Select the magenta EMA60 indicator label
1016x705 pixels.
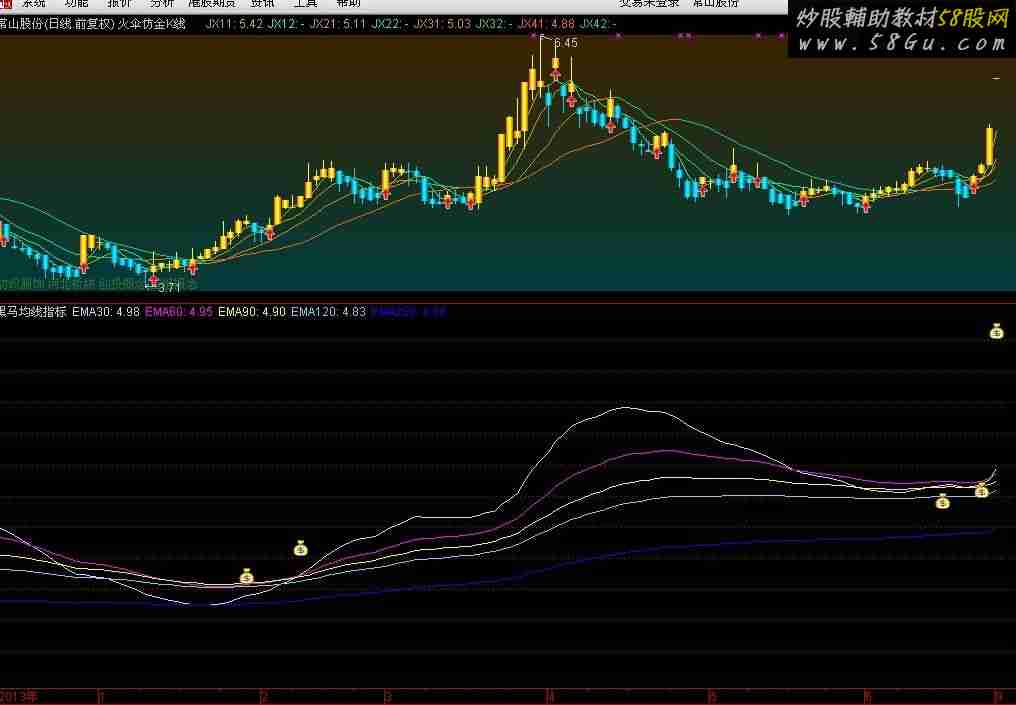179,312
